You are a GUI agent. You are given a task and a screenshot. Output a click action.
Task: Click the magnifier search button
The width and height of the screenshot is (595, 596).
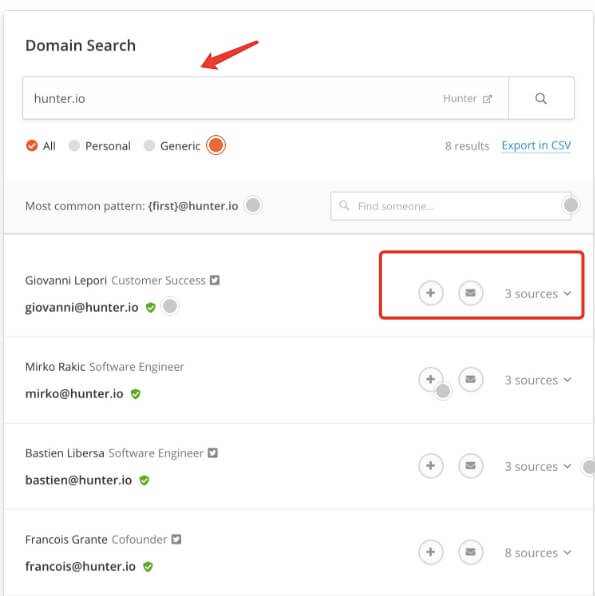point(541,98)
